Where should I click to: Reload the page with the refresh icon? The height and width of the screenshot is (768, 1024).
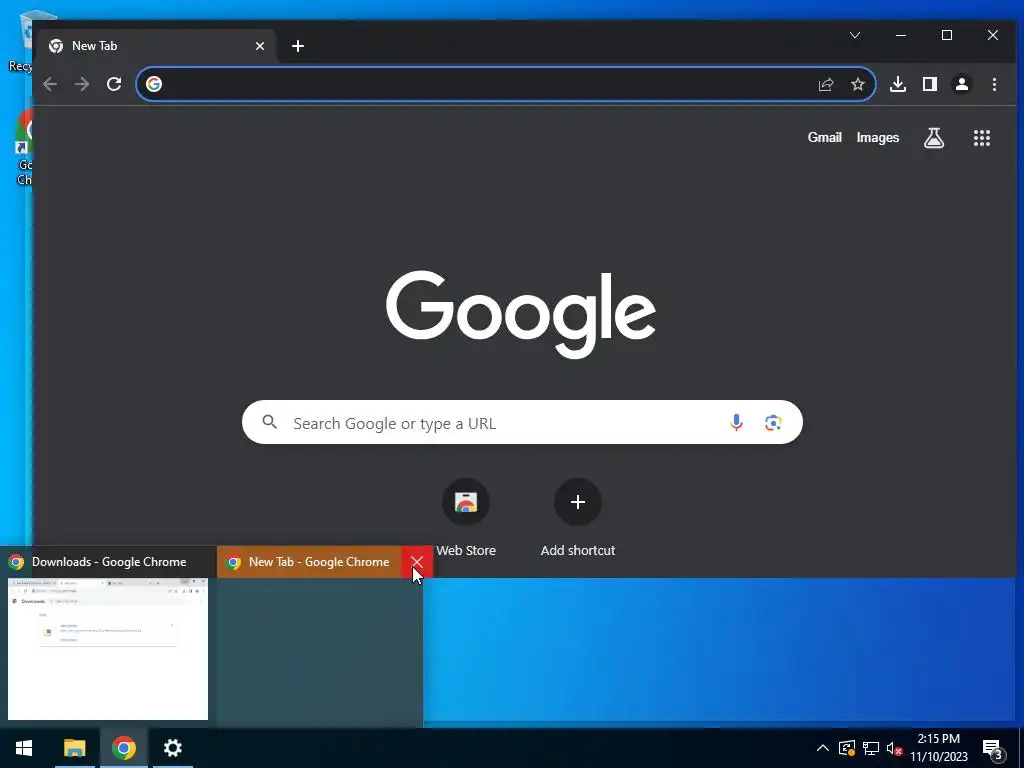click(114, 84)
